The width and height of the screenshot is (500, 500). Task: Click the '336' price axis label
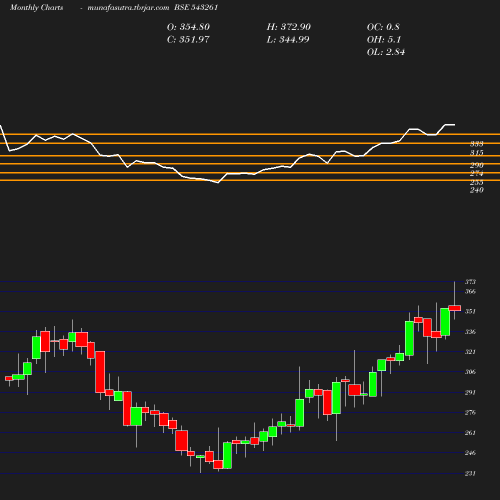point(470,332)
